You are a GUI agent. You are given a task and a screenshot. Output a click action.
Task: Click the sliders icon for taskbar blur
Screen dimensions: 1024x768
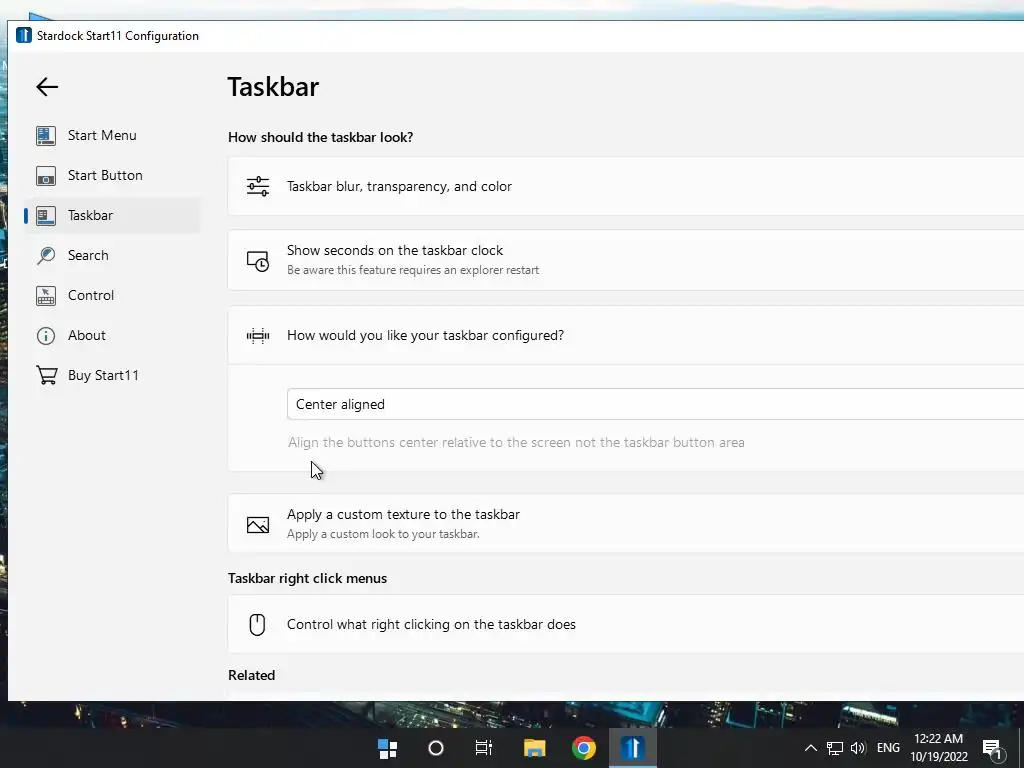[258, 186]
